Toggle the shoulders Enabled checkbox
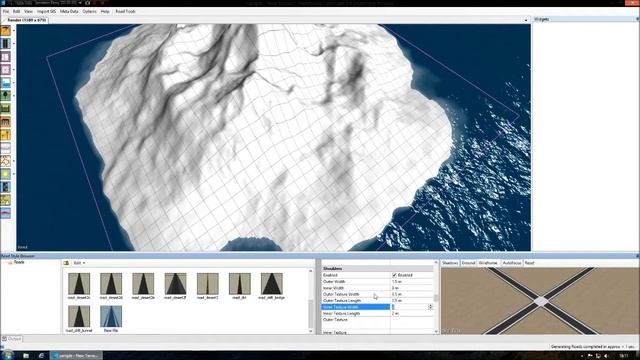The width and height of the screenshot is (640, 360). 395,275
